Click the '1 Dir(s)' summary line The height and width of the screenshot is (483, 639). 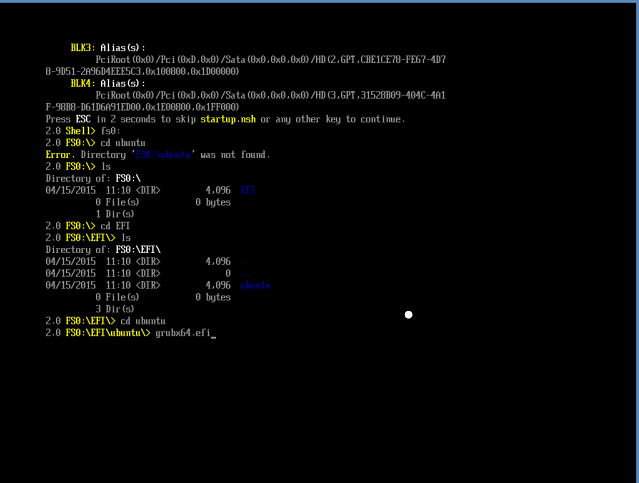pyautogui.click(x=115, y=214)
